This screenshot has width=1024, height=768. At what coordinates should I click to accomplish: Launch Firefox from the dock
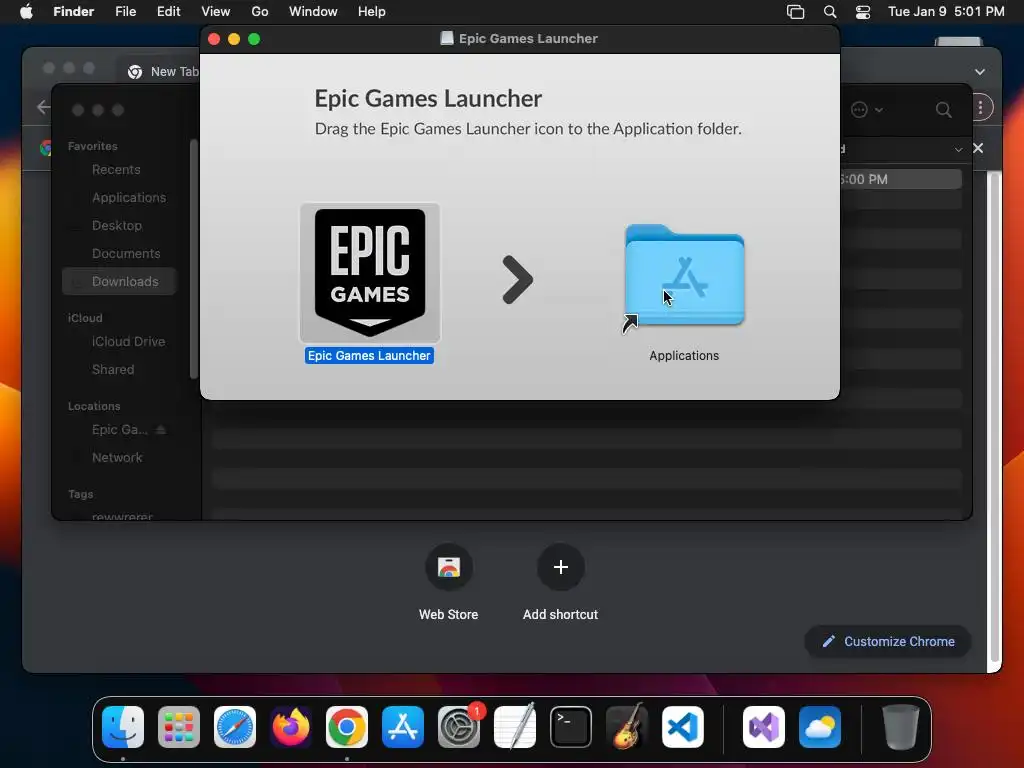291,727
